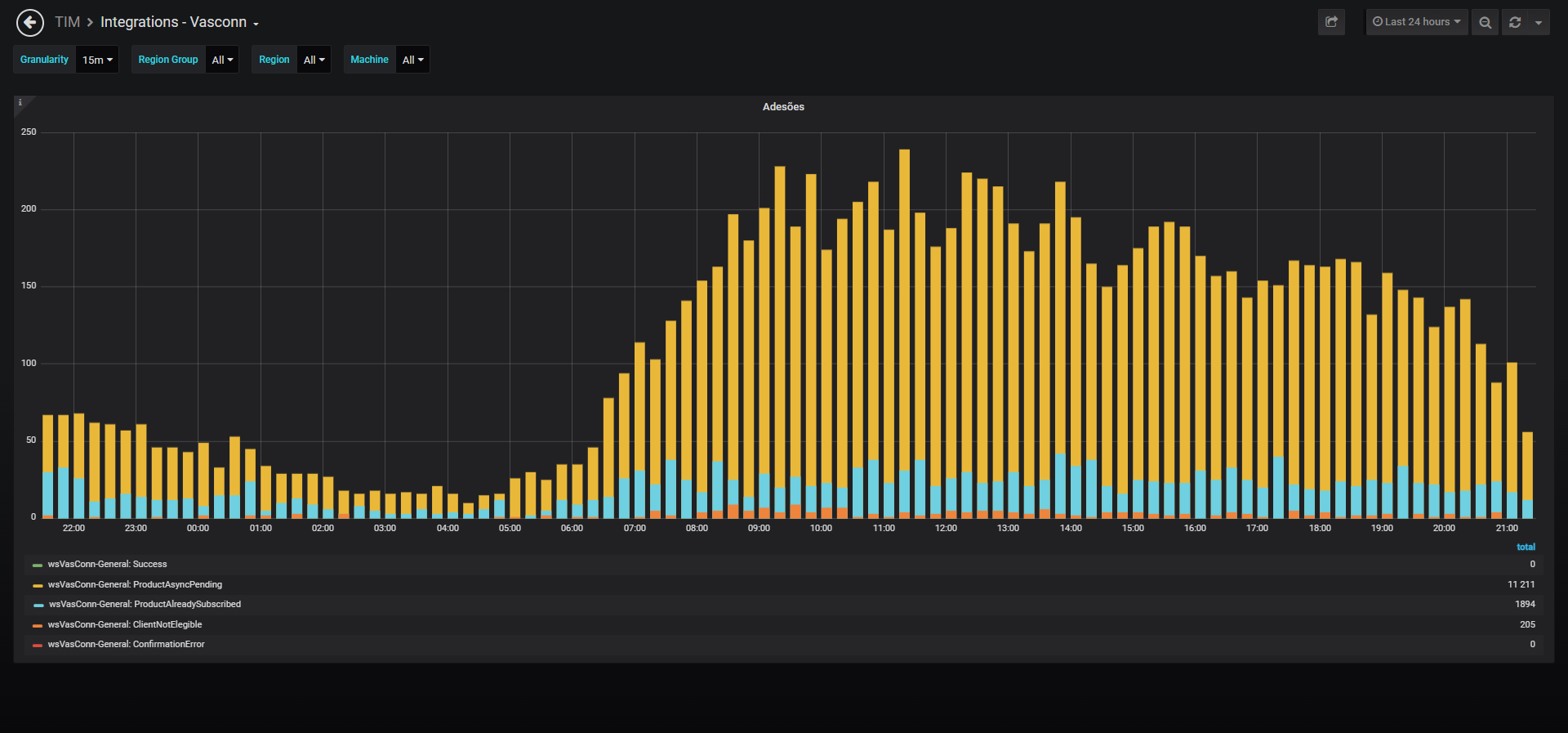Click the Region variable label
Image resolution: width=1568 pixels, height=733 pixels.
click(274, 60)
